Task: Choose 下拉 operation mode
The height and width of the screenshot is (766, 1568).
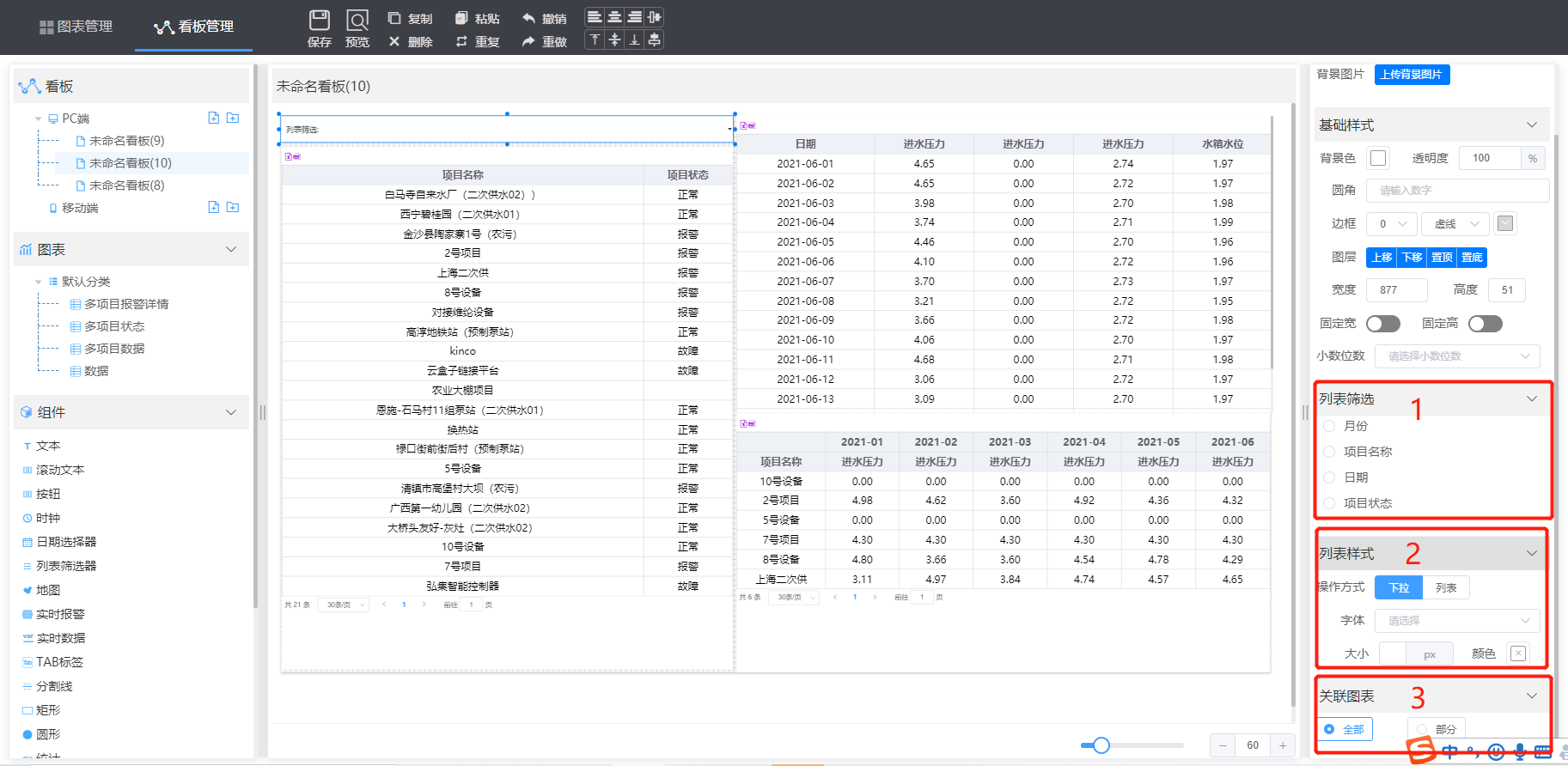Action: tap(1399, 587)
